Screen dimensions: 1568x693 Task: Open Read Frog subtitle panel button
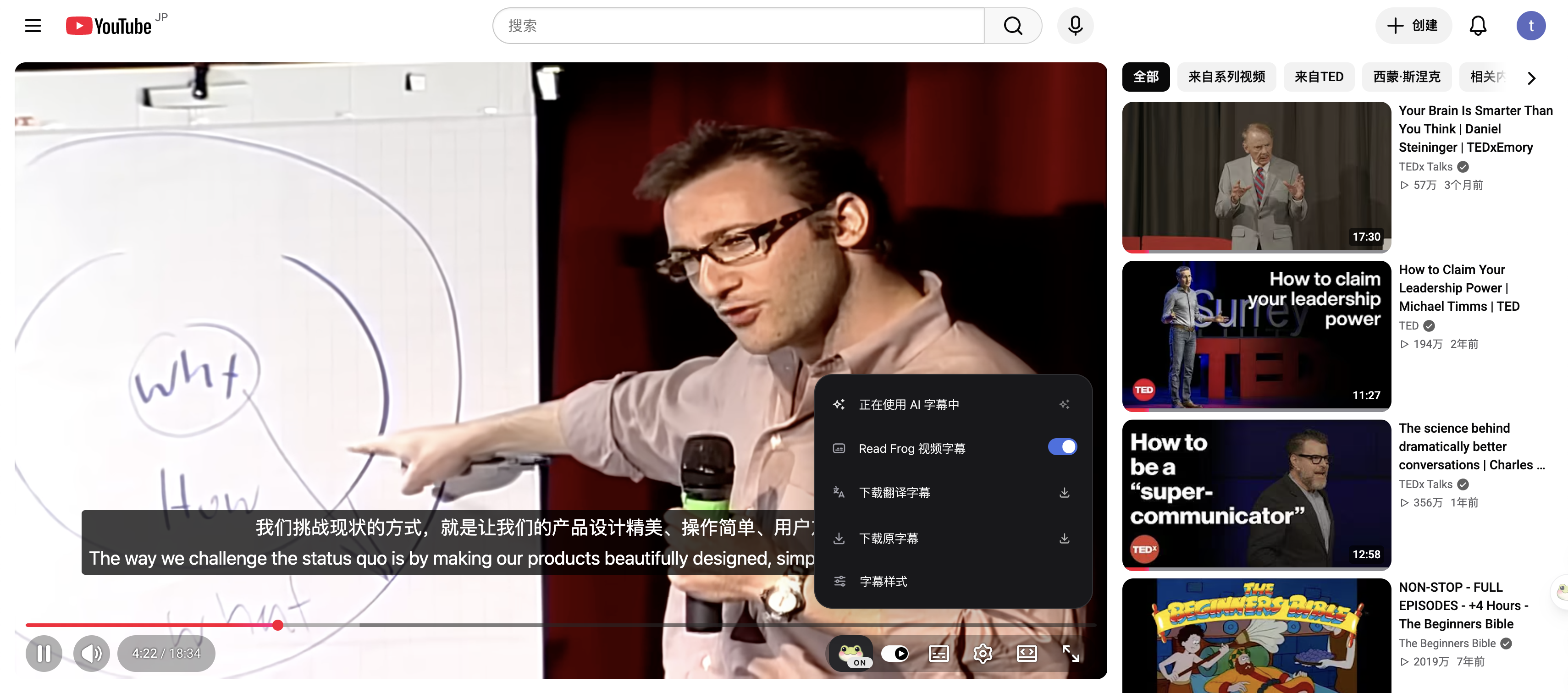(x=851, y=654)
